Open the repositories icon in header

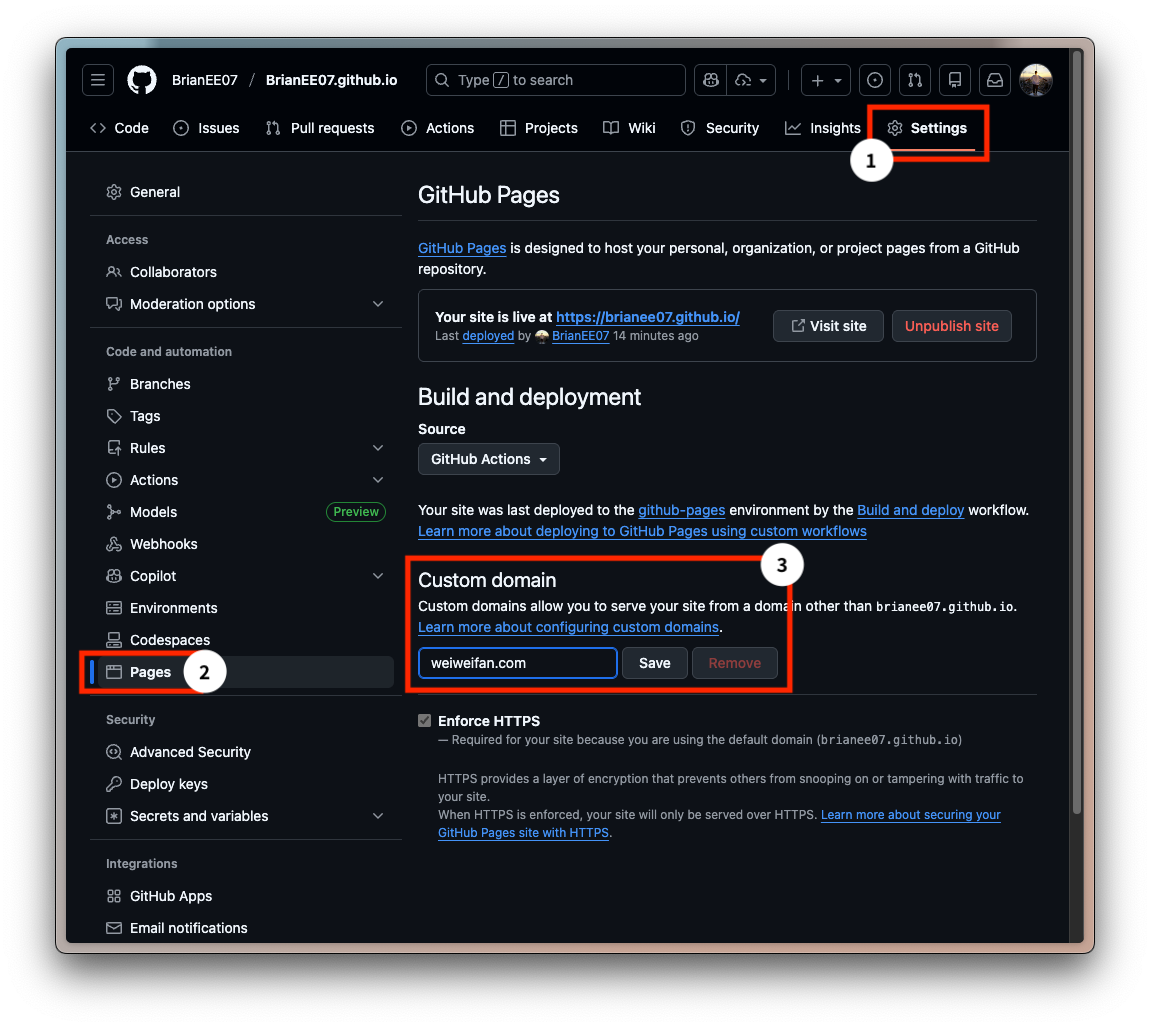[x=955, y=80]
